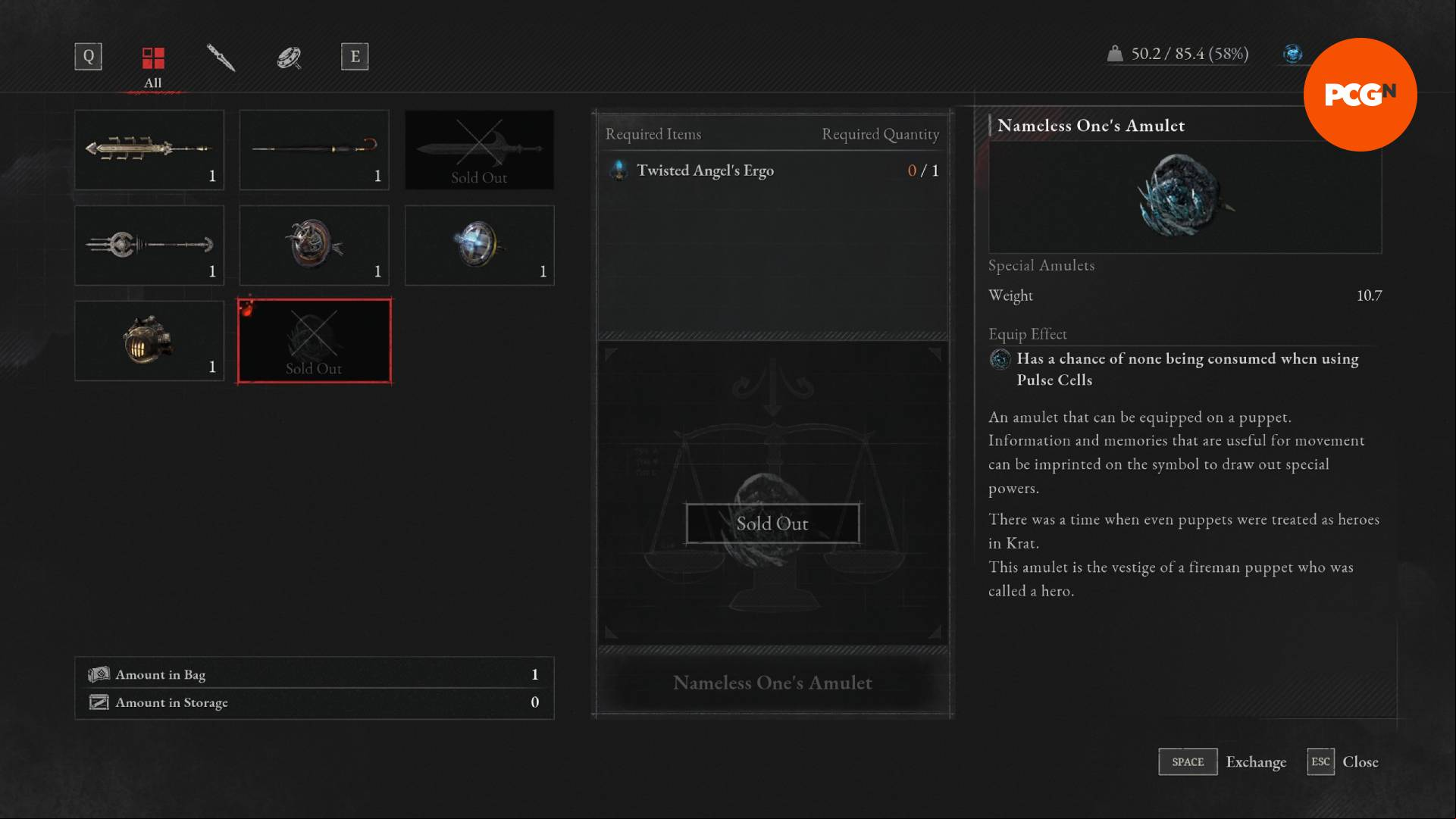
Task: Click the Twisted Angel's Ergo icon
Action: click(618, 170)
